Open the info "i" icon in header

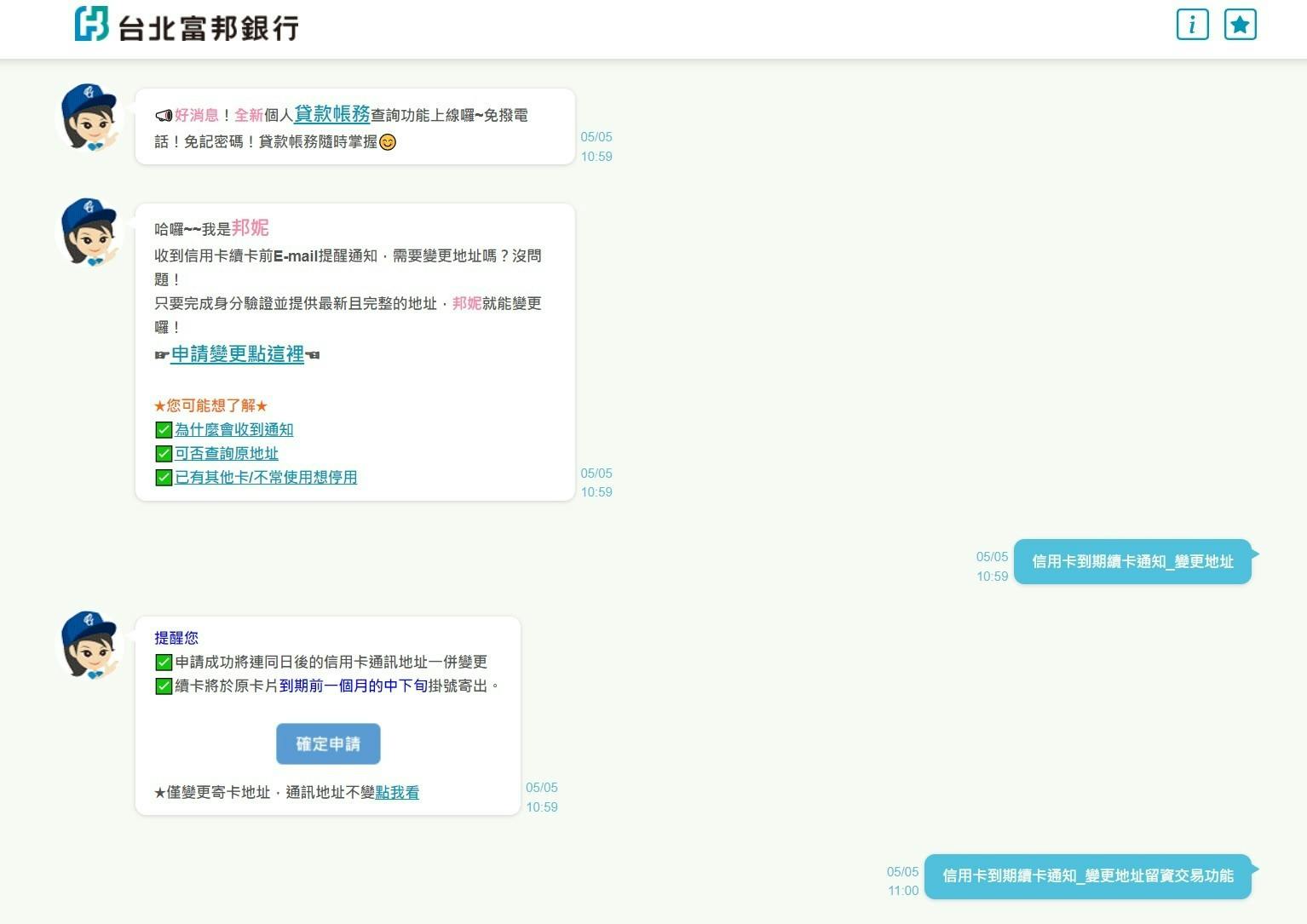tap(1192, 25)
